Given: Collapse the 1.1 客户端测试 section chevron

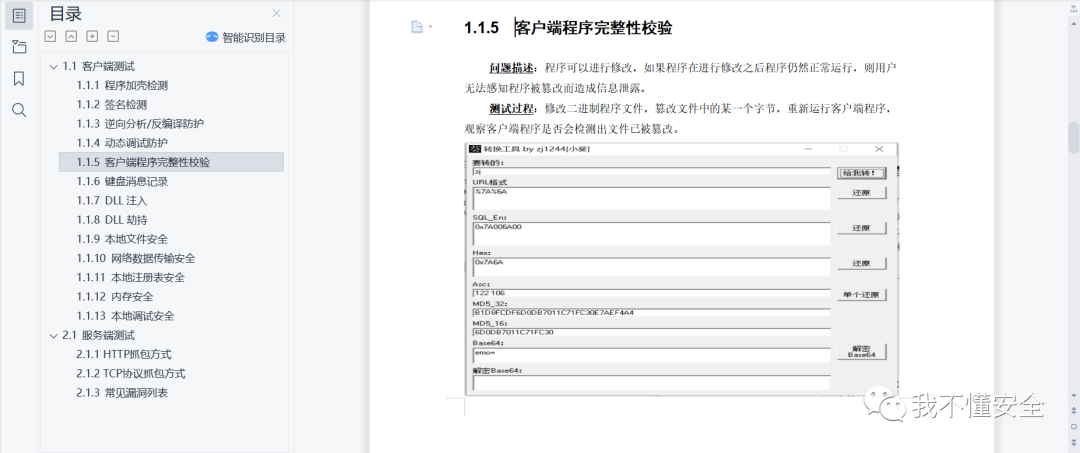Looking at the screenshot, I should (54, 67).
